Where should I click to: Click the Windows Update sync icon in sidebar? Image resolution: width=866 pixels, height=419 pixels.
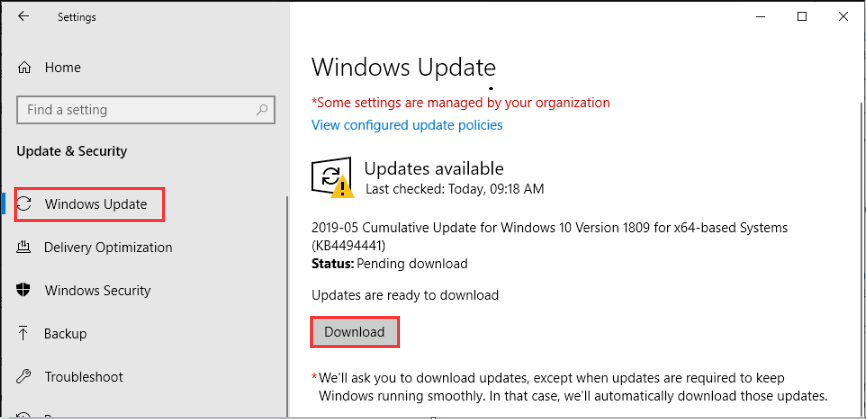click(24, 204)
